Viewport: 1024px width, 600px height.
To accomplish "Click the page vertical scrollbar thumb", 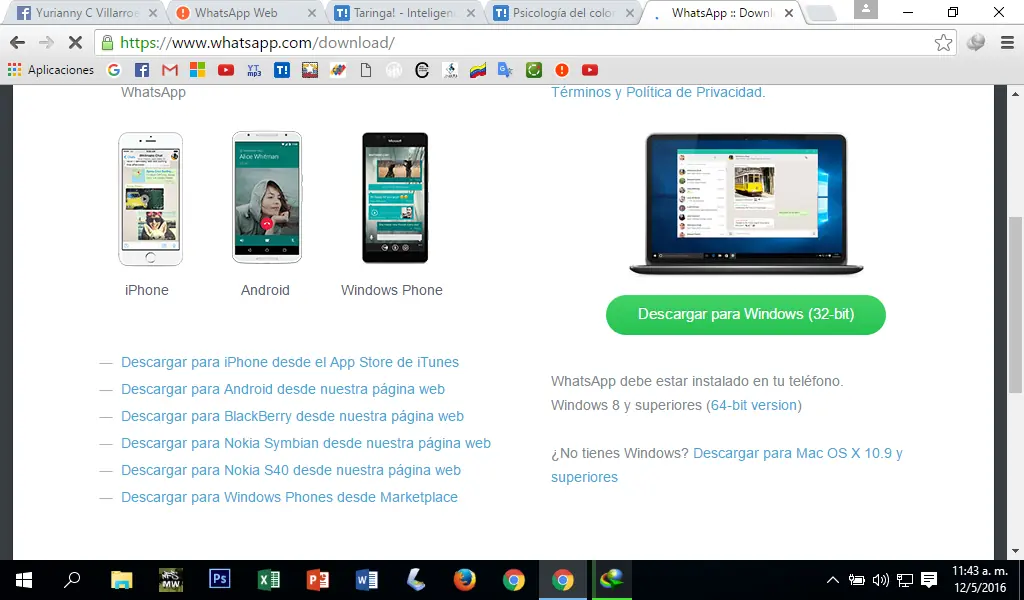I will [1015, 304].
